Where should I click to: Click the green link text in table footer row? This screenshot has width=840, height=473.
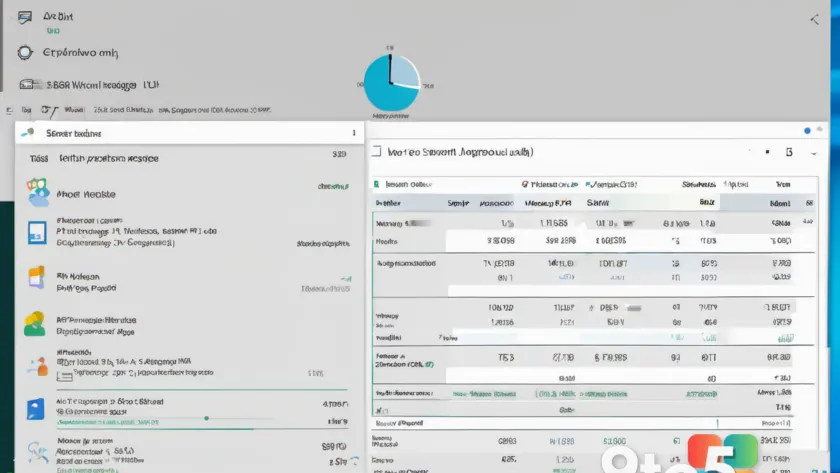484,394
